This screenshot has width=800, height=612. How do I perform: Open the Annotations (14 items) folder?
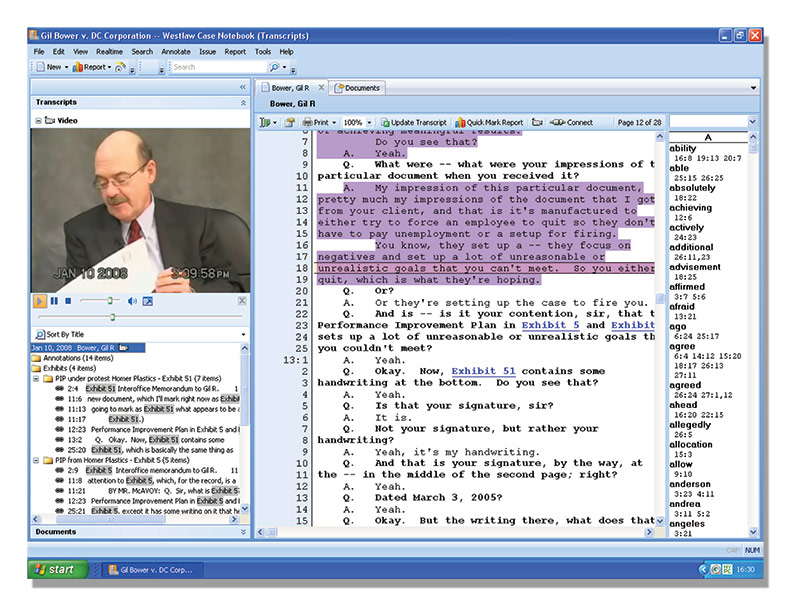tap(72, 358)
